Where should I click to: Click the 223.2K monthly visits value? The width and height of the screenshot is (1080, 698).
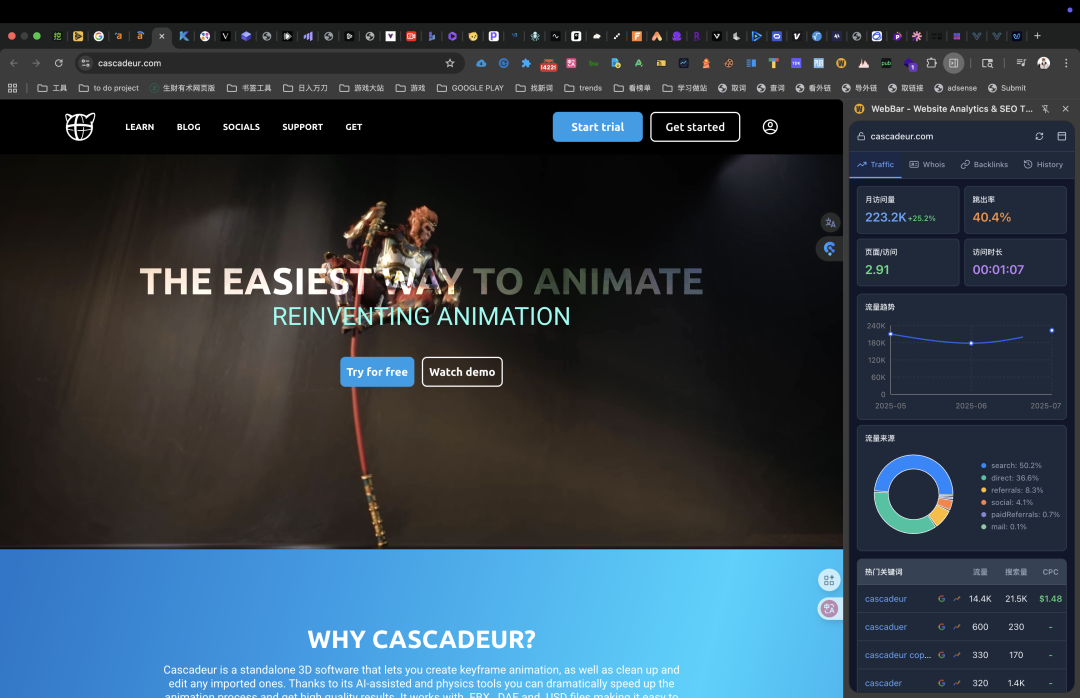[x=886, y=217]
